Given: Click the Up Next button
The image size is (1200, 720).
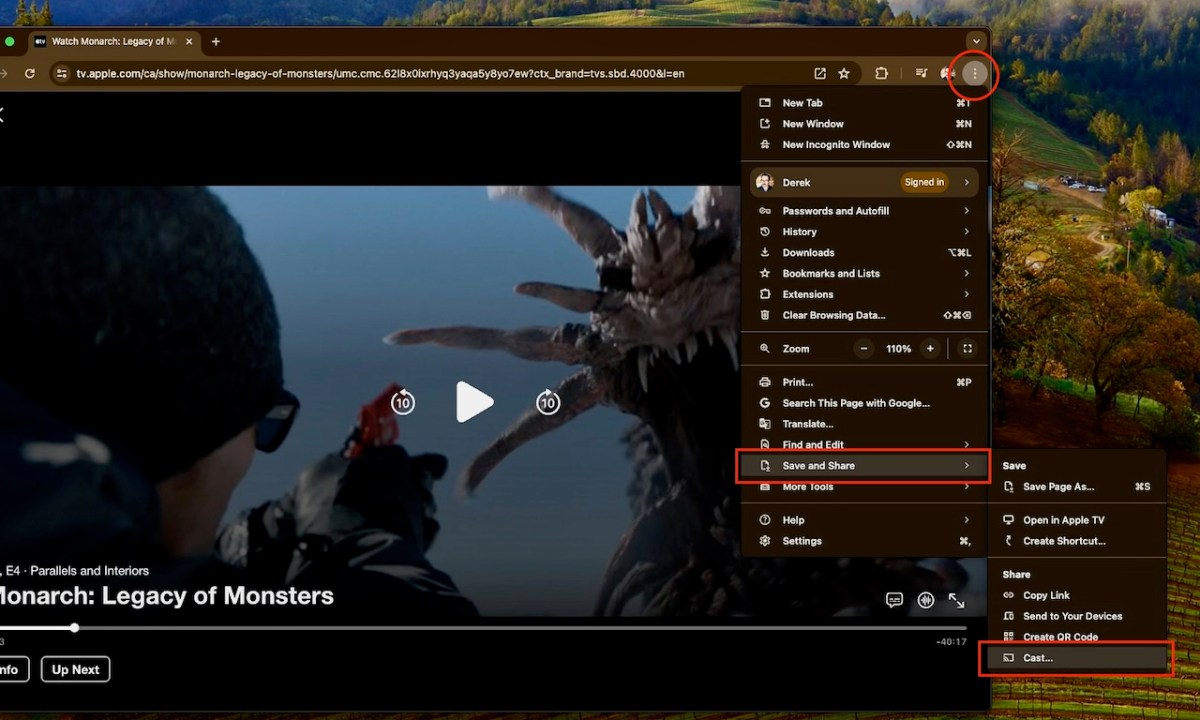Looking at the screenshot, I should tap(75, 669).
